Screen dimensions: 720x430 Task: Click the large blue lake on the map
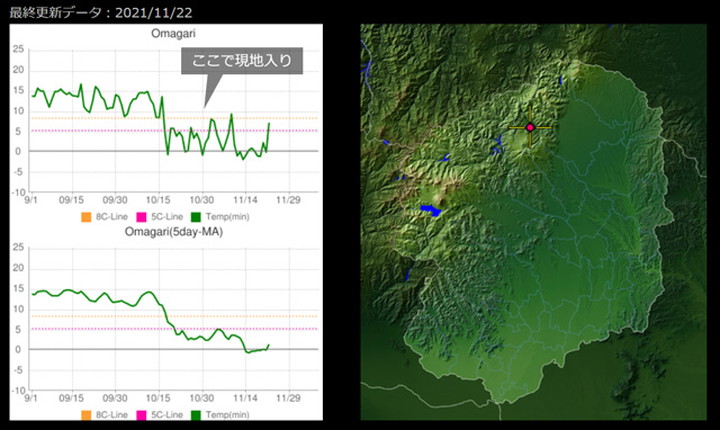pos(430,210)
